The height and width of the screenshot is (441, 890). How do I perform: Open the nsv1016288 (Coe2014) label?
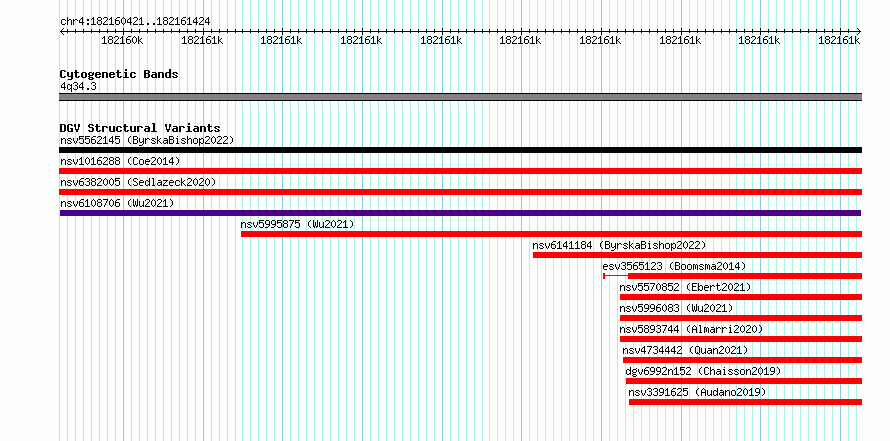click(120, 161)
